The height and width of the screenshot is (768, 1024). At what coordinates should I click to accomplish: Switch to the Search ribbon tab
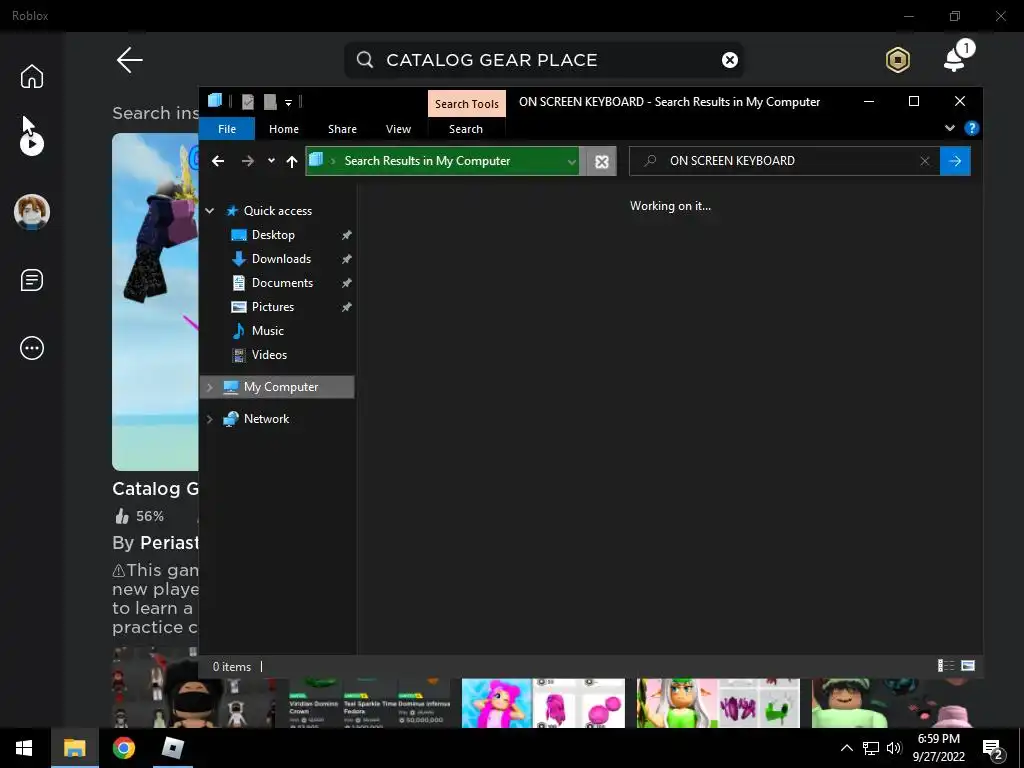466,129
